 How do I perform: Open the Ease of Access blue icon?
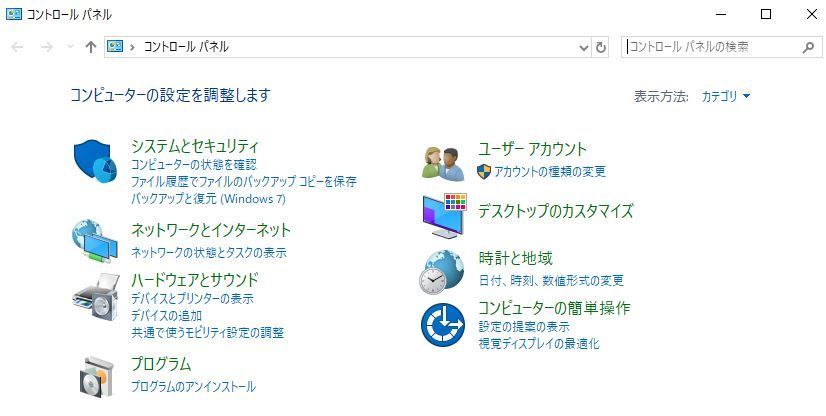coord(442,325)
